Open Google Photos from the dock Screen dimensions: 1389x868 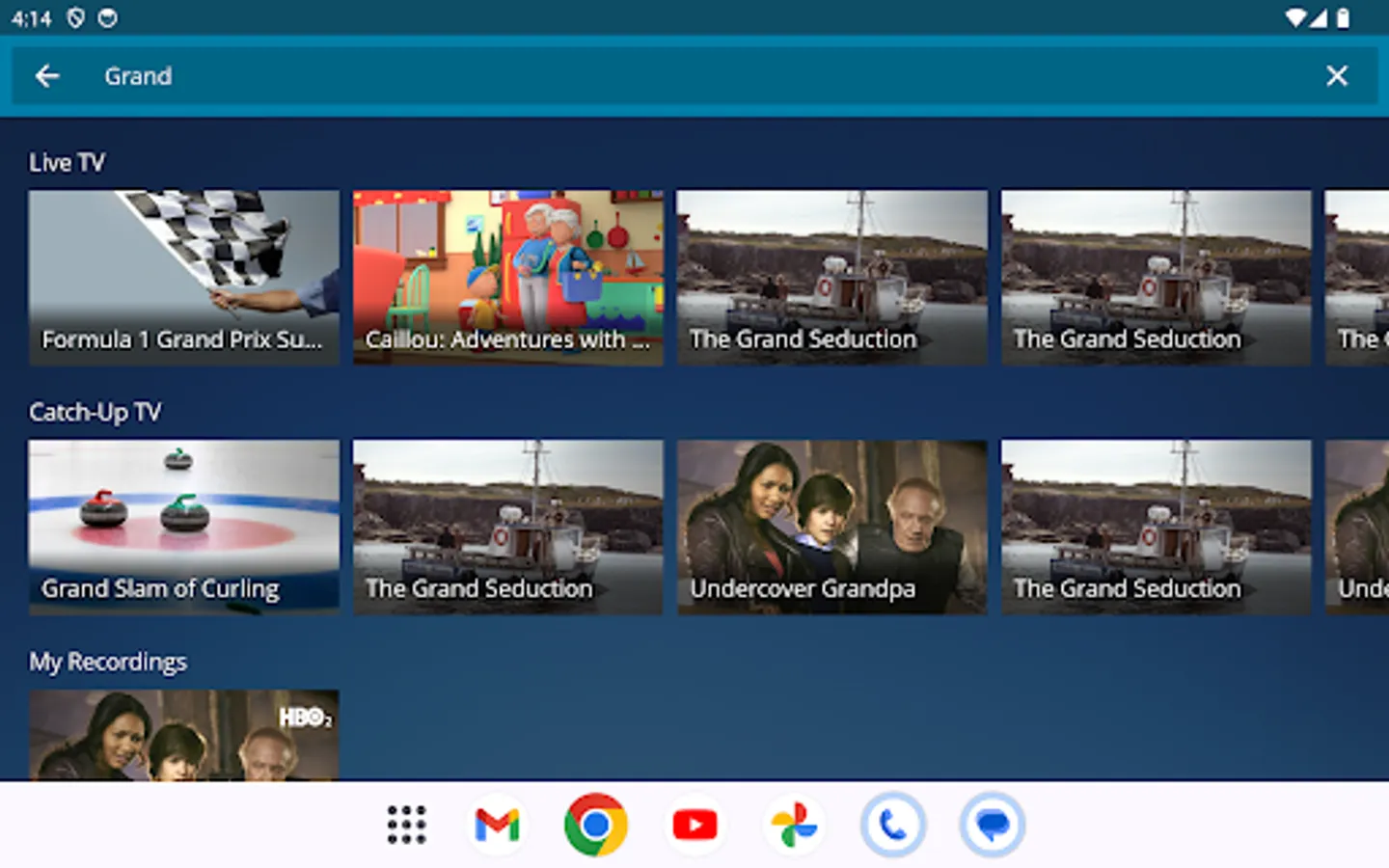[795, 825]
